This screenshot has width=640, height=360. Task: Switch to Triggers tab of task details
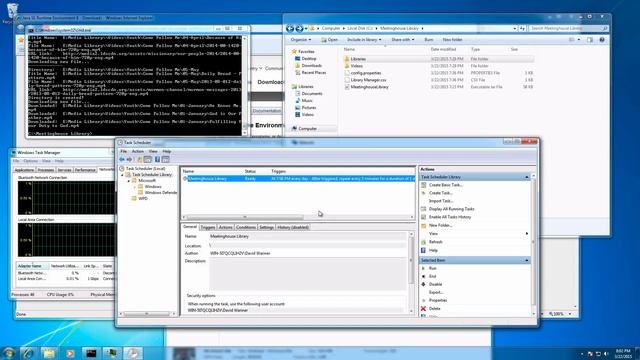click(208, 227)
